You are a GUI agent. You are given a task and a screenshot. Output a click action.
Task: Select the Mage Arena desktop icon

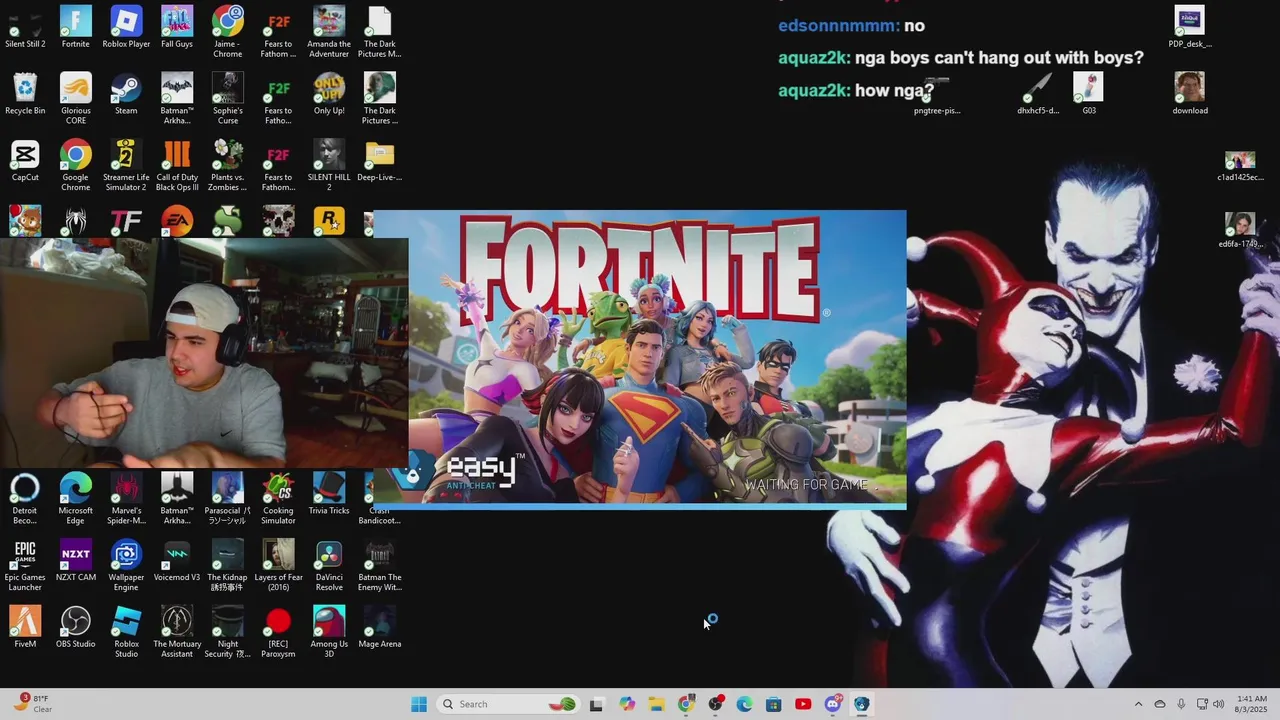pyautogui.click(x=380, y=627)
